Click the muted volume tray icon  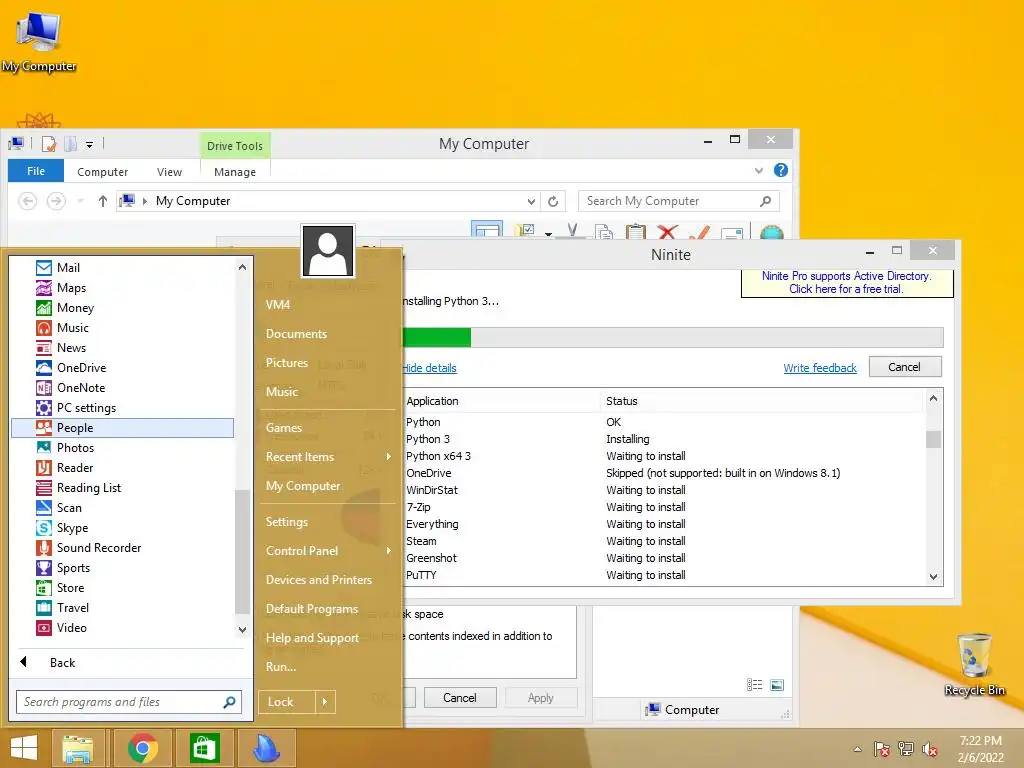click(930, 750)
